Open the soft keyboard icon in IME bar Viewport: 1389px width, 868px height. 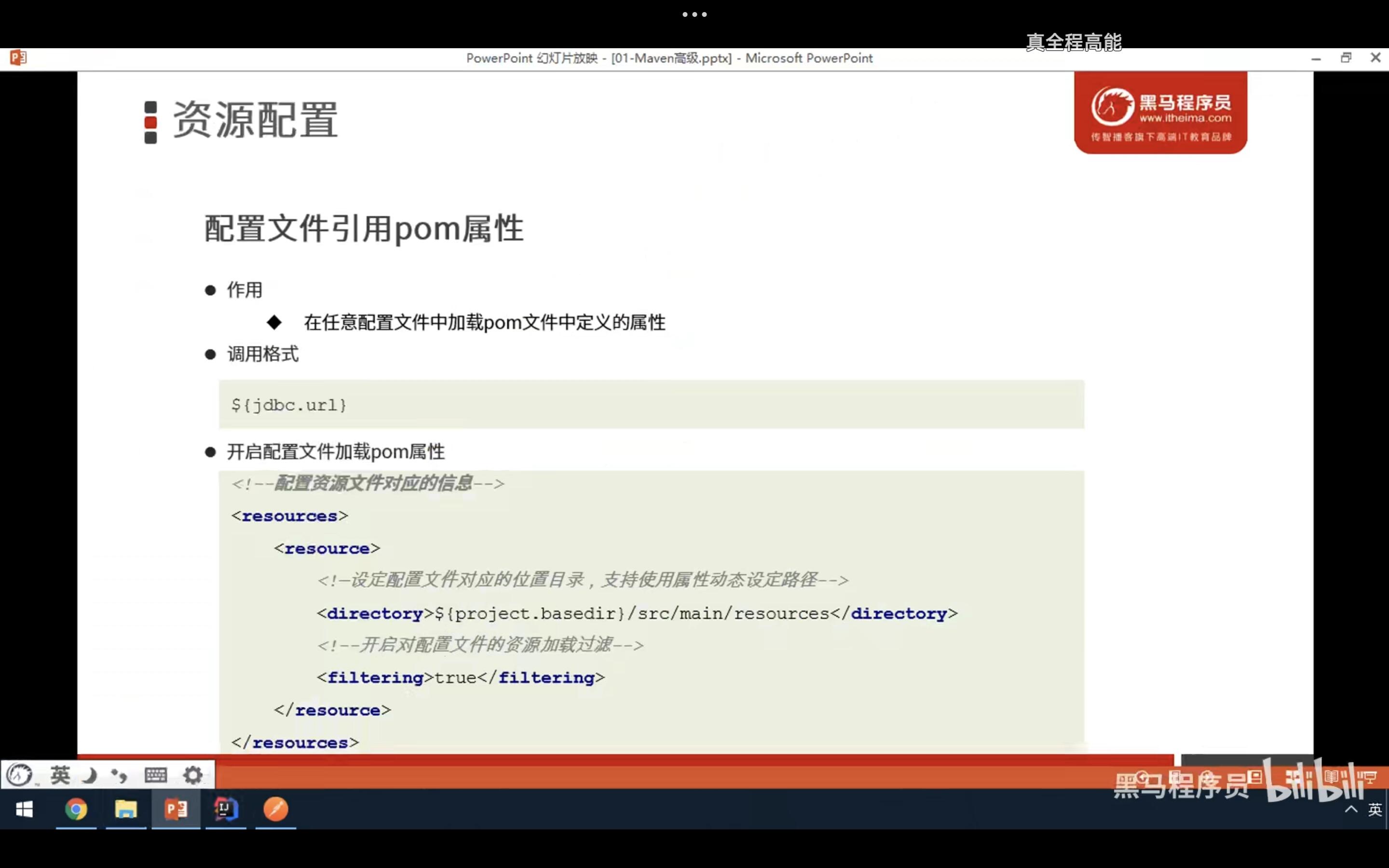click(x=156, y=775)
